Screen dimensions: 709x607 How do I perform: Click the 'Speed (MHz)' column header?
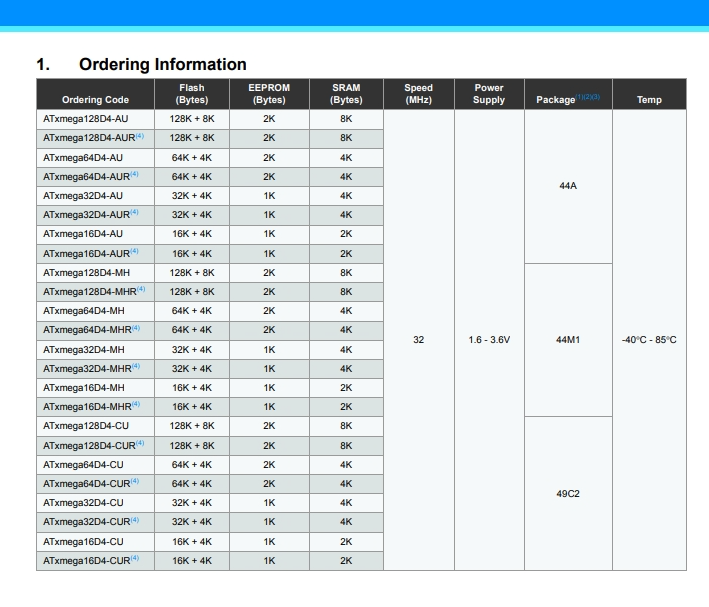tap(419, 94)
